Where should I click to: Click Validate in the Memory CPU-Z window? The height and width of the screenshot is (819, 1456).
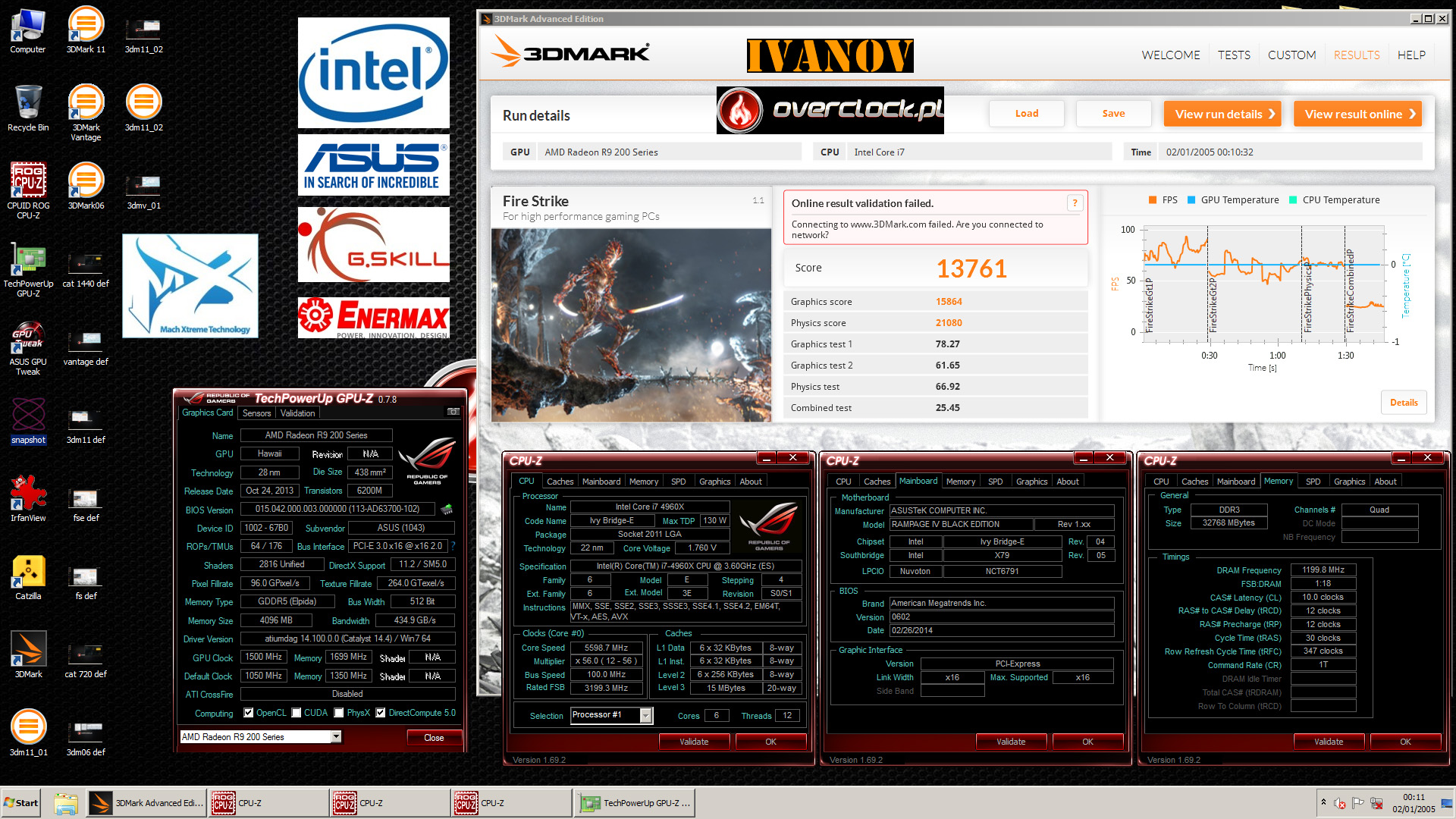pos(1329,742)
